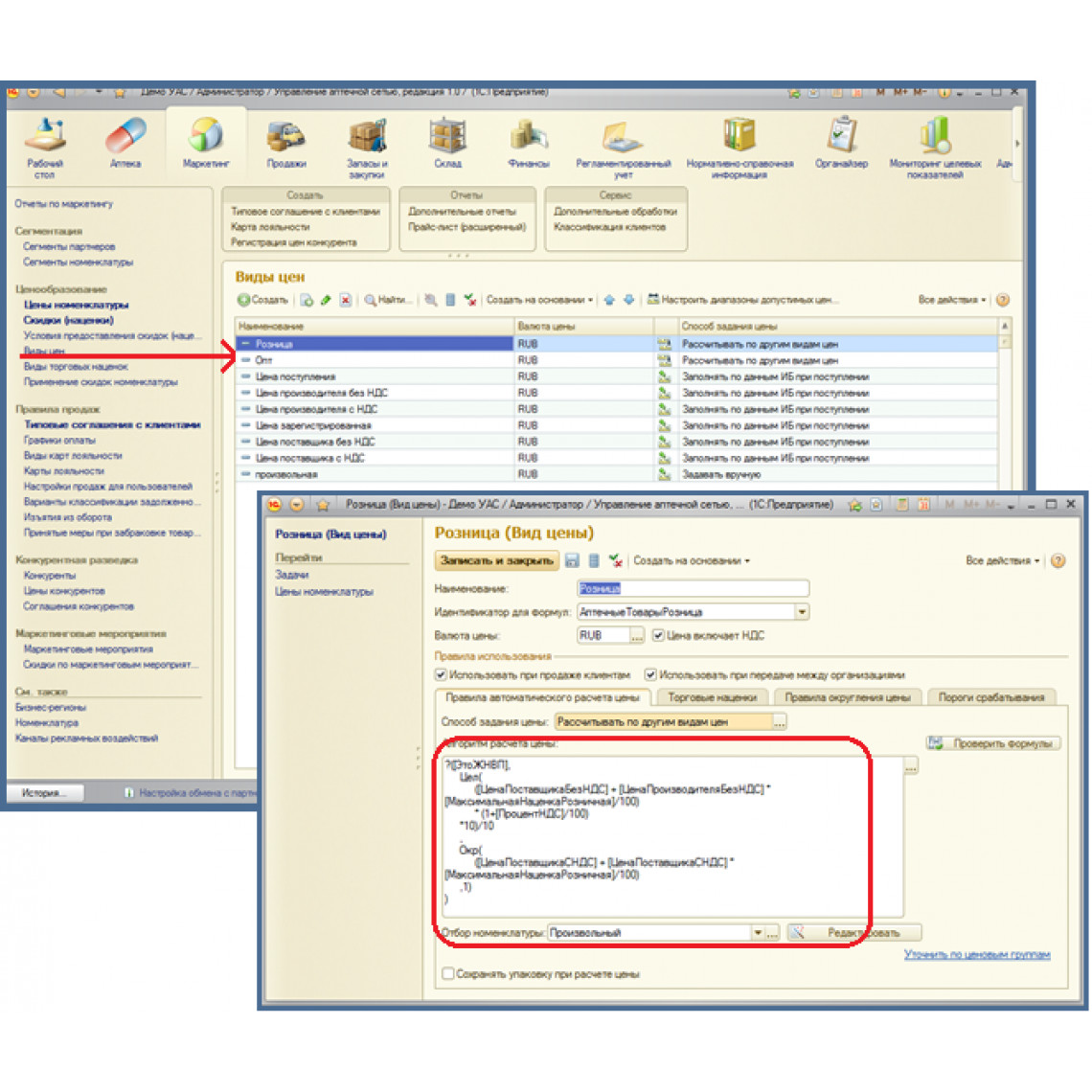
Task: Open Все действия menu in Виды цен
Action: [x=952, y=300]
